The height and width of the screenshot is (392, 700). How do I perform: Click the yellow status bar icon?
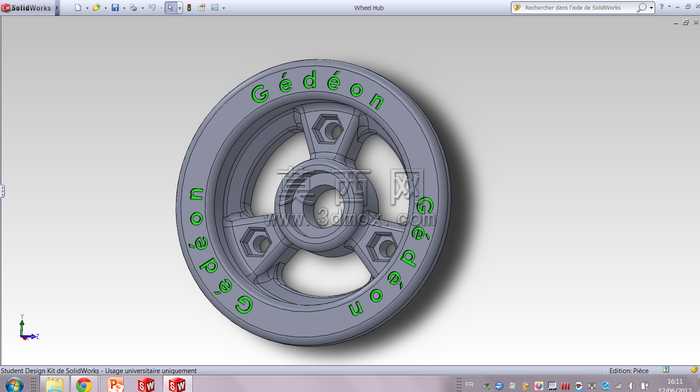click(x=694, y=370)
